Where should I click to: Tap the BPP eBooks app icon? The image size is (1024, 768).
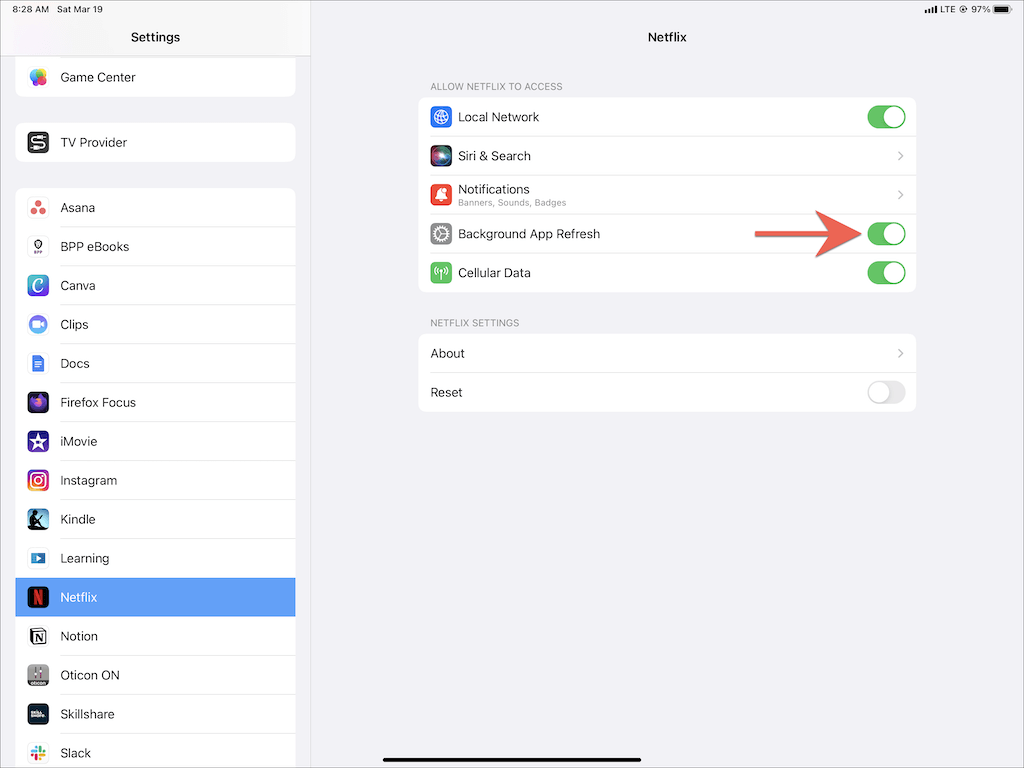click(x=38, y=247)
